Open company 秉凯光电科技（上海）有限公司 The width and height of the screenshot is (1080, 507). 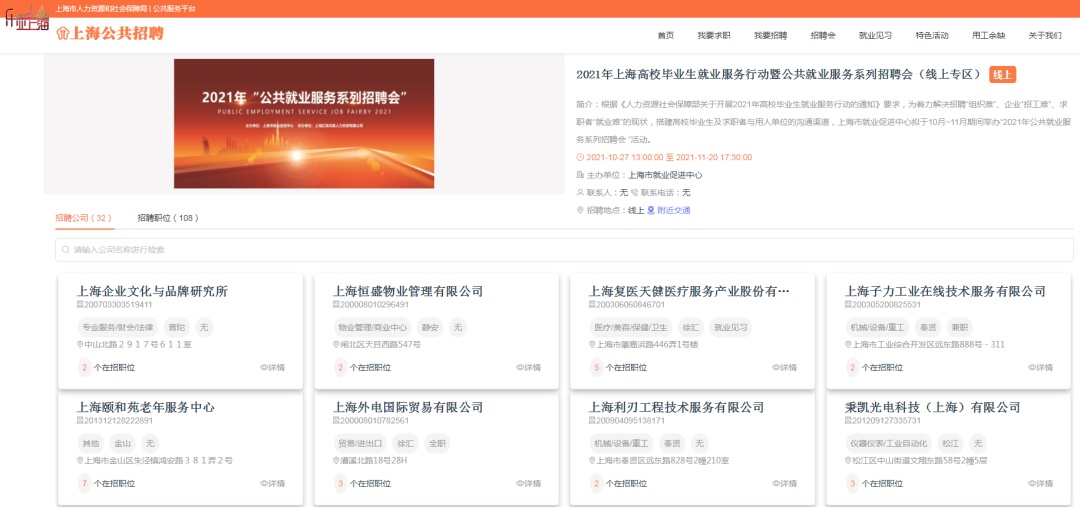pyautogui.click(x=933, y=407)
